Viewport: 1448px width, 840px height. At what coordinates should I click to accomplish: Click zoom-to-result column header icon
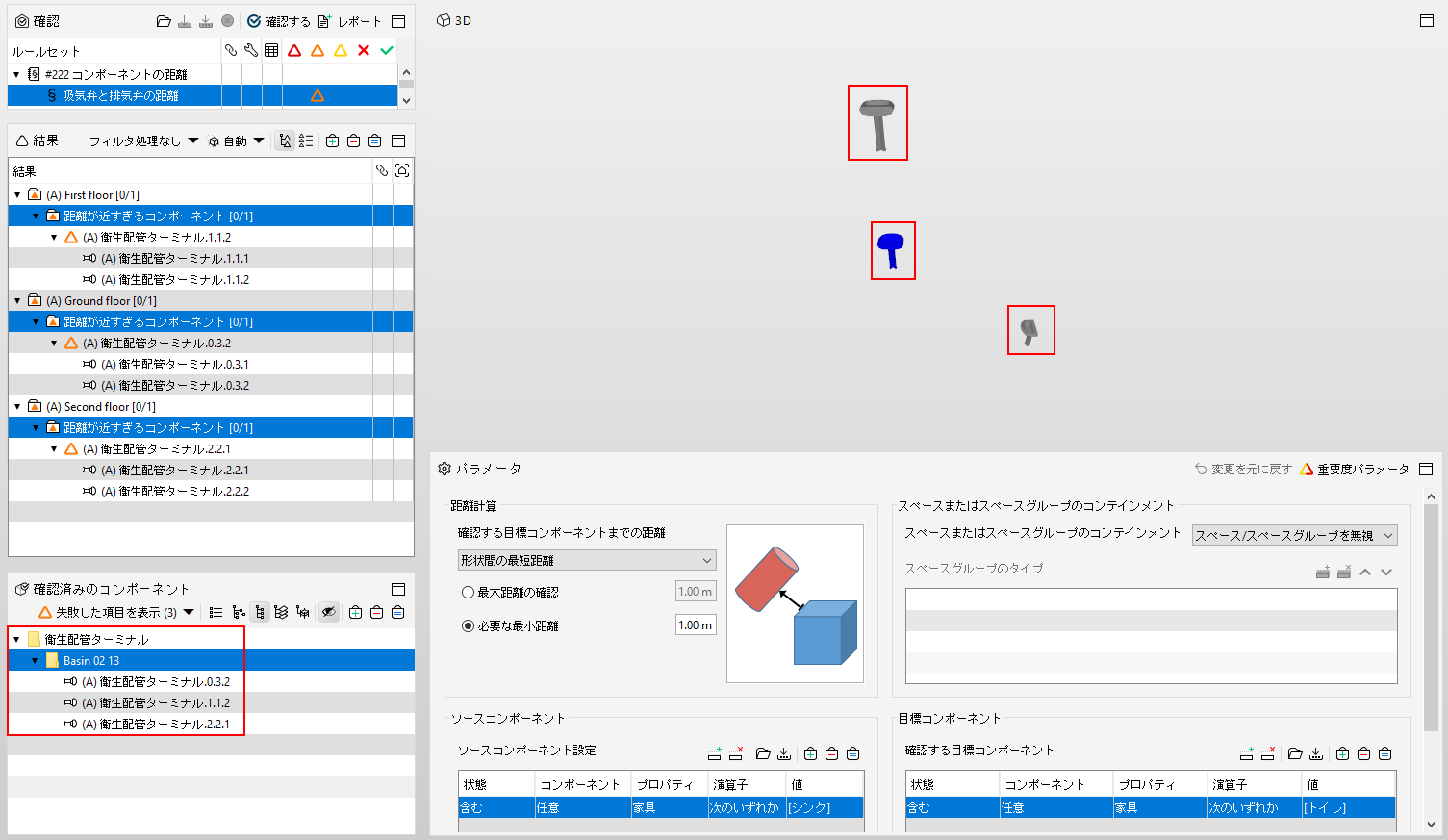tap(402, 170)
